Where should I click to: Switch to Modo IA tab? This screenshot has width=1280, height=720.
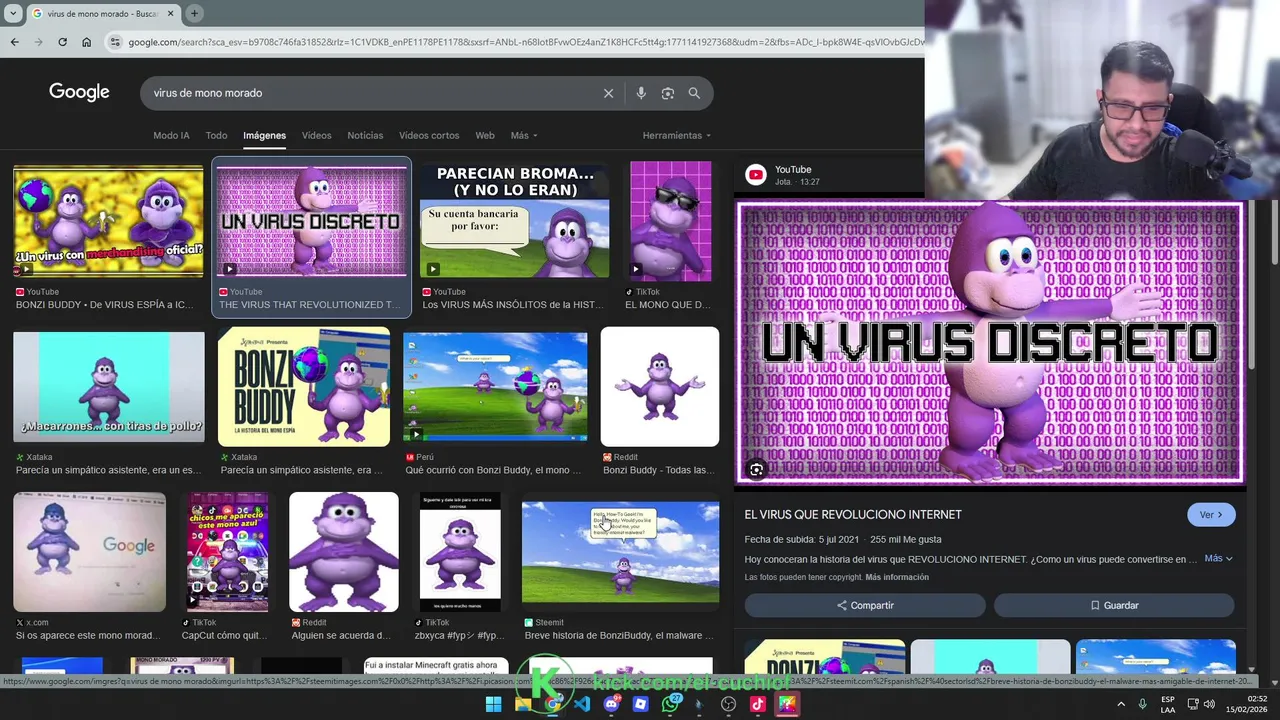coord(171,135)
